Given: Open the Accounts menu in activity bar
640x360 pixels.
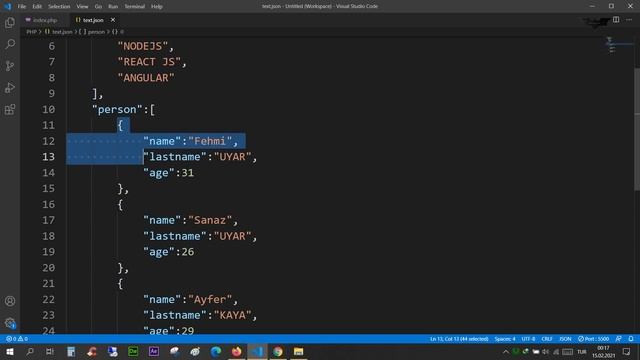Looking at the screenshot, I should click(10, 301).
